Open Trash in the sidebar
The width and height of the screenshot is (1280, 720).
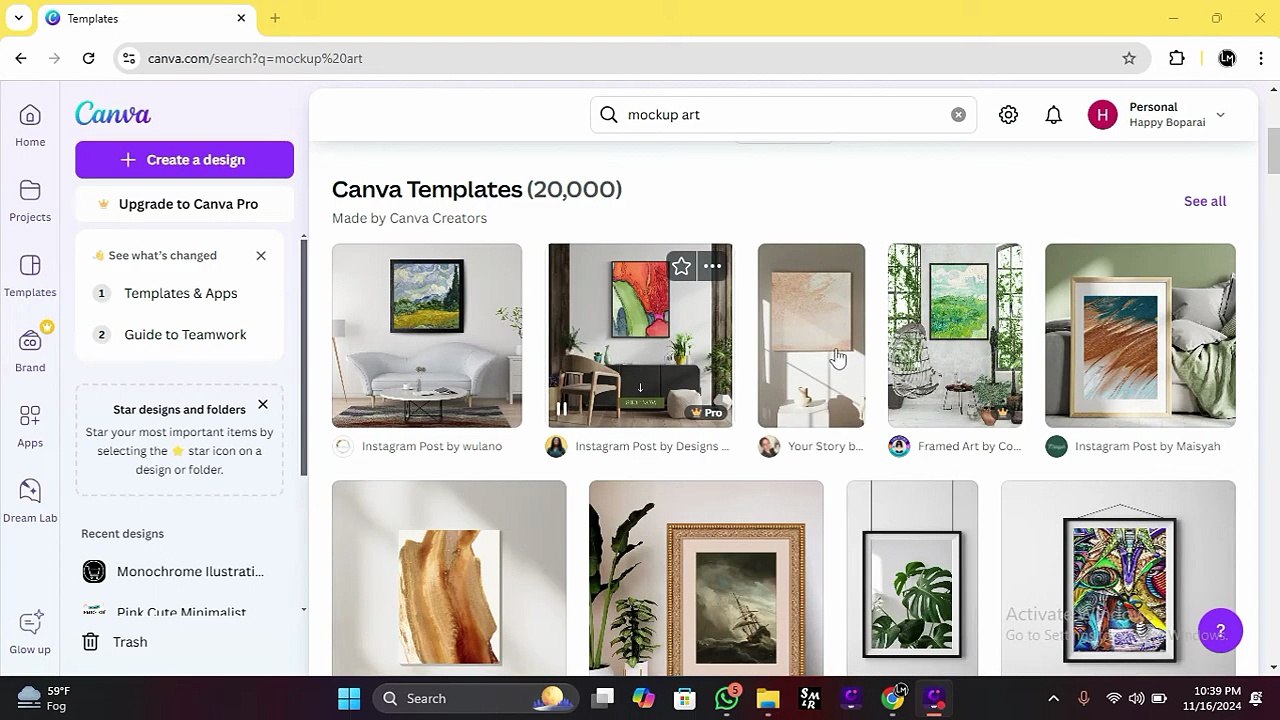115,642
